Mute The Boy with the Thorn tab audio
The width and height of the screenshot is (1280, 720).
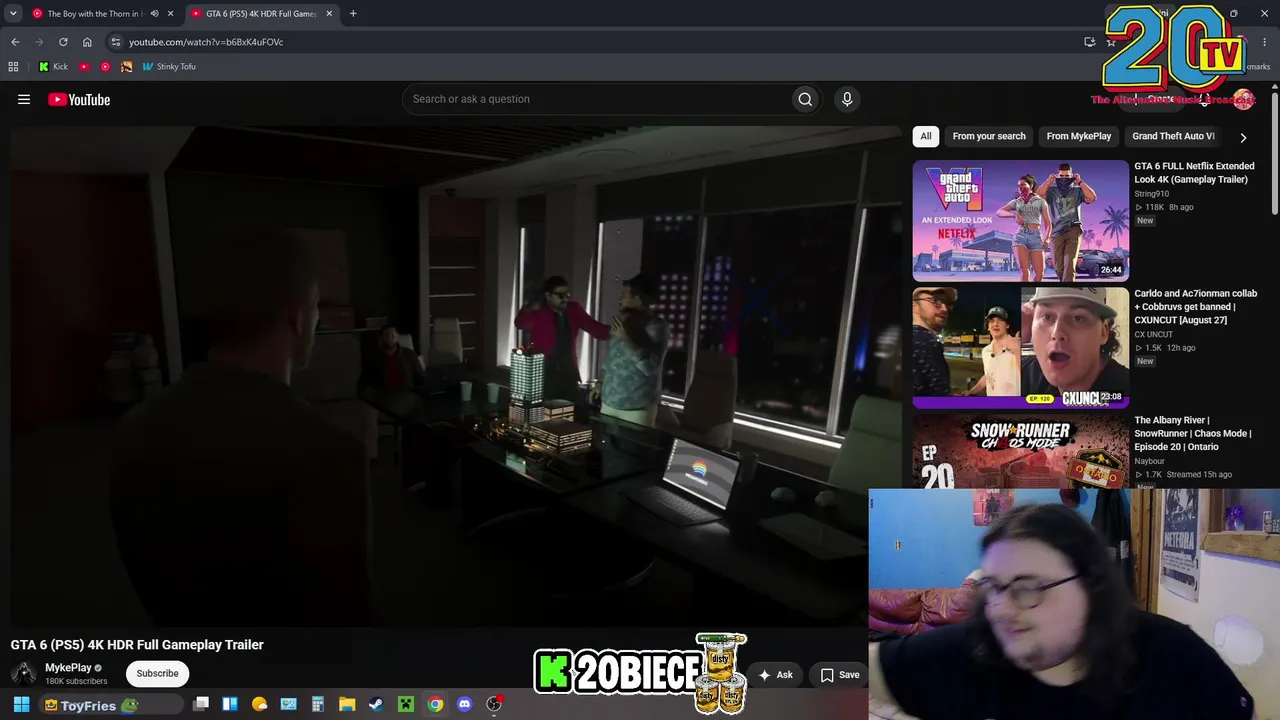pos(154,14)
